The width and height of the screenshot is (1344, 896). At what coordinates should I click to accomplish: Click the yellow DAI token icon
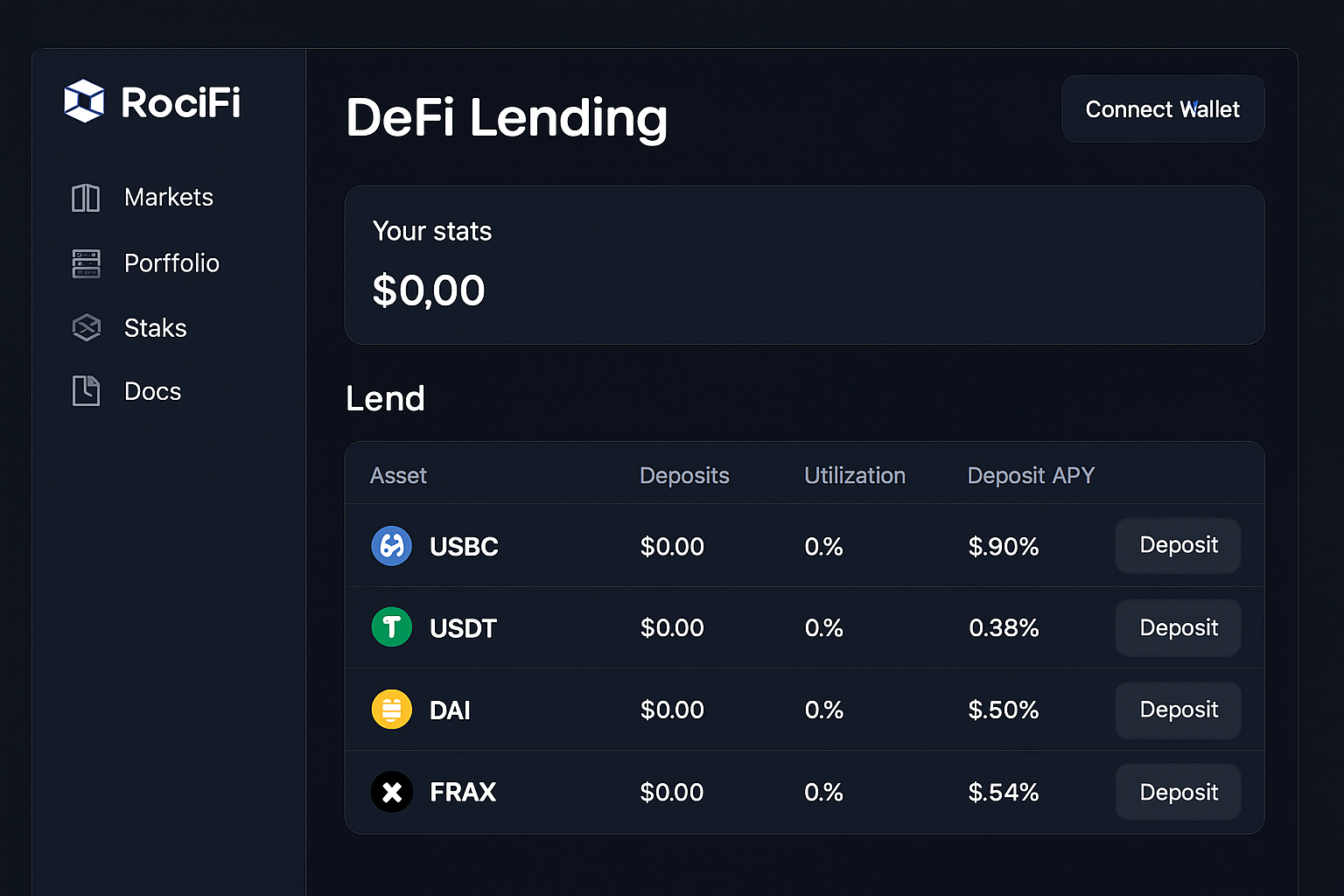(391, 709)
